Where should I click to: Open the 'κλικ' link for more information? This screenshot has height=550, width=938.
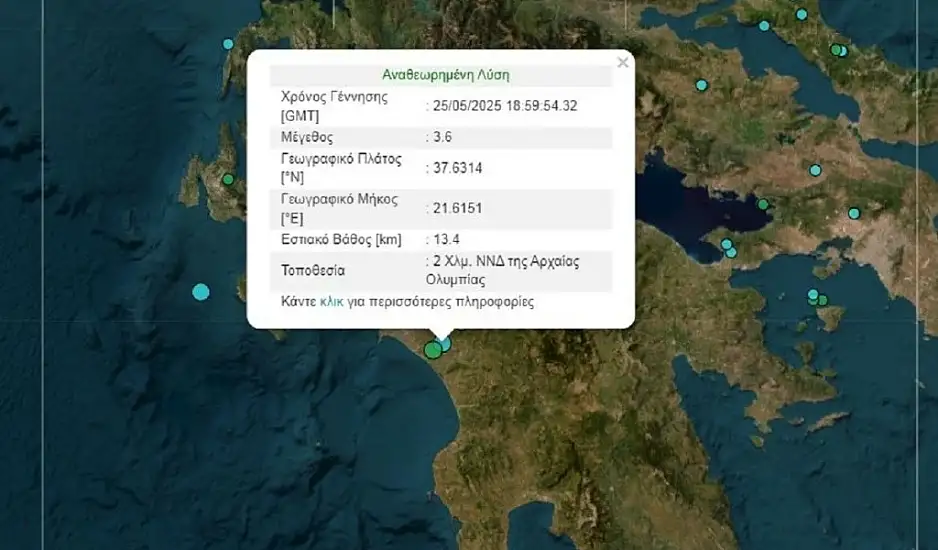[331, 301]
